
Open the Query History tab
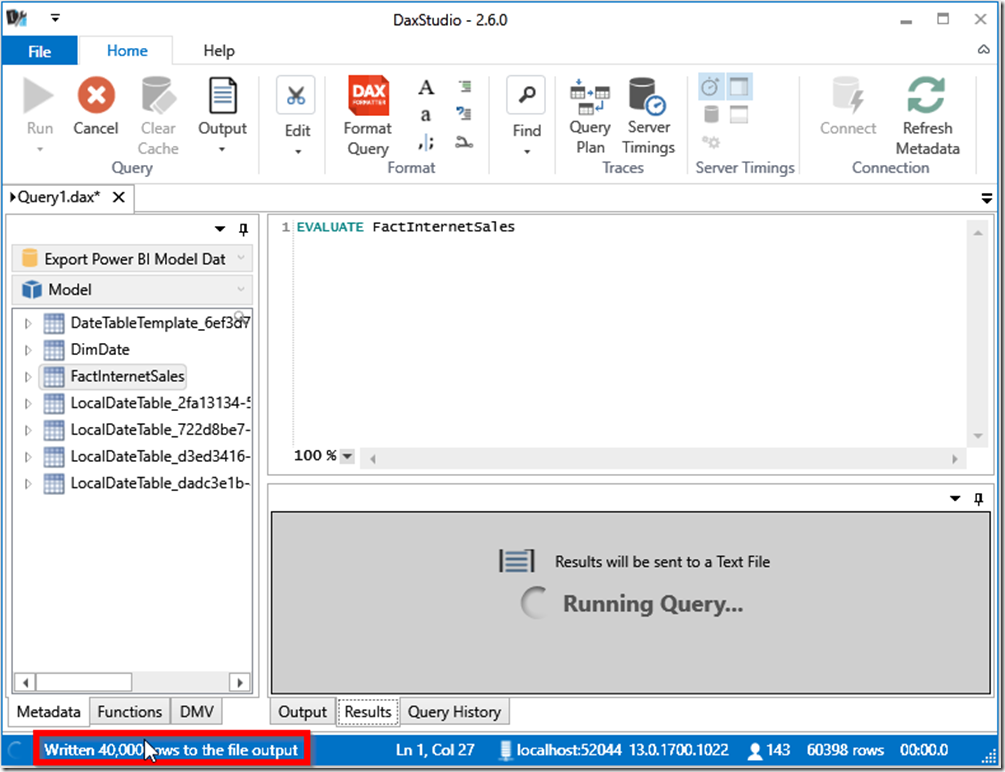coord(454,712)
